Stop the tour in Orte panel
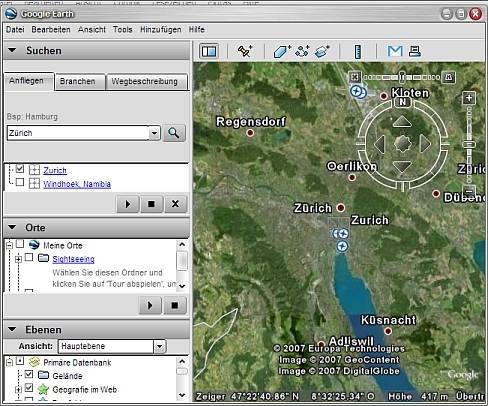This screenshot has width=488, height=406. coord(174,305)
